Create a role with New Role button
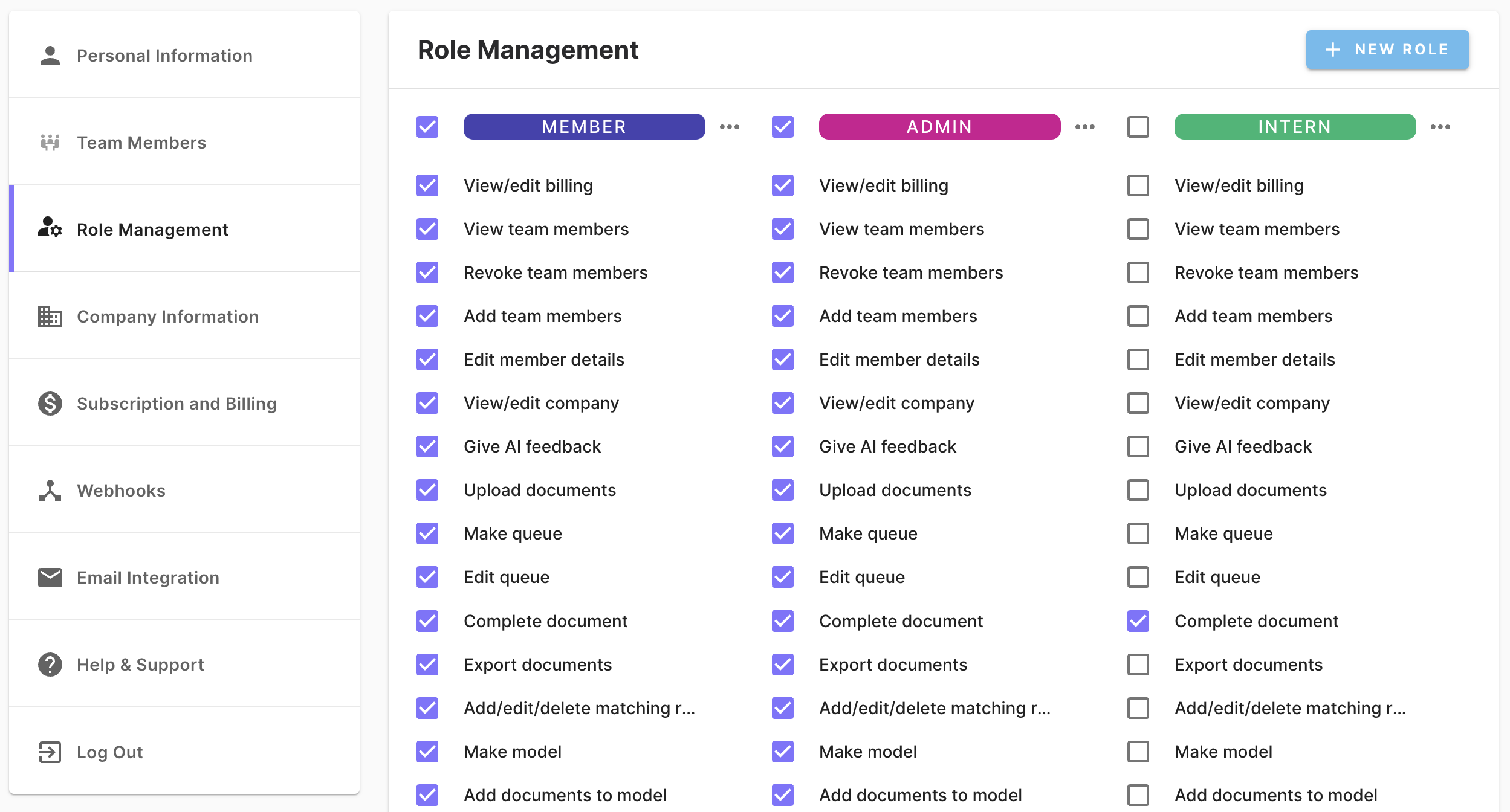The width and height of the screenshot is (1510, 812). pyautogui.click(x=1387, y=50)
